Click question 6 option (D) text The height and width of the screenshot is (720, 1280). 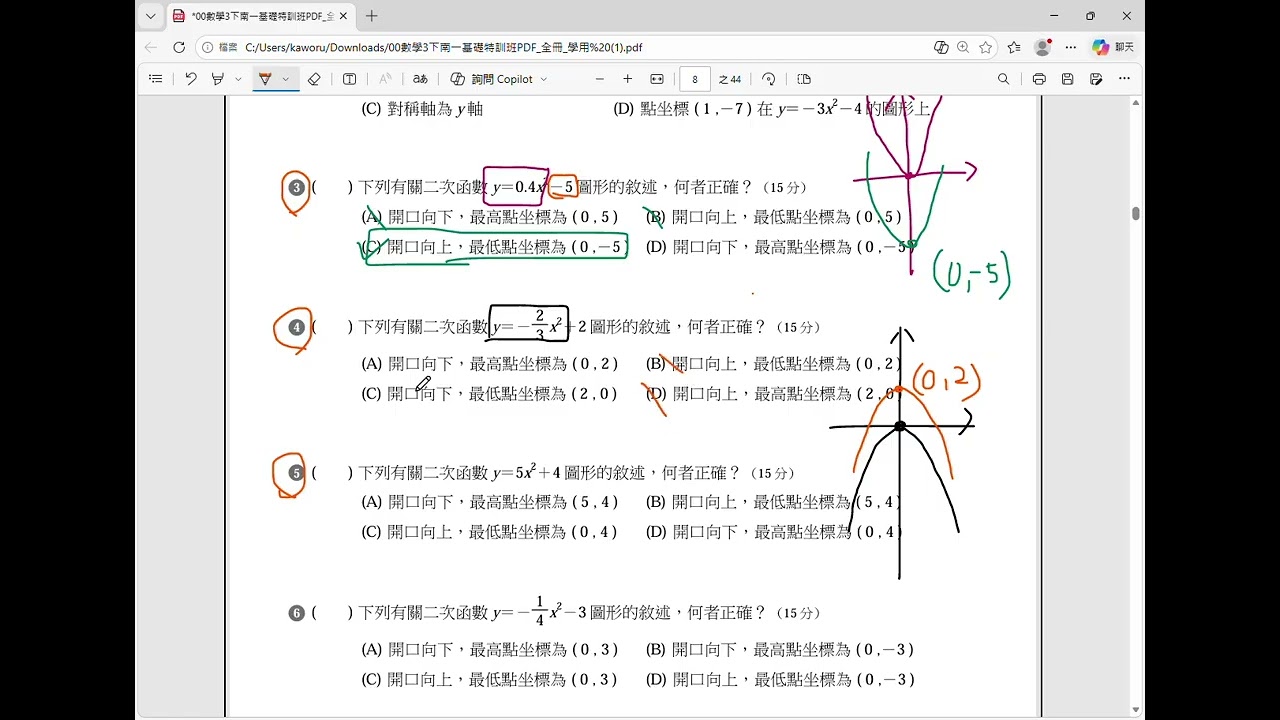(x=780, y=680)
